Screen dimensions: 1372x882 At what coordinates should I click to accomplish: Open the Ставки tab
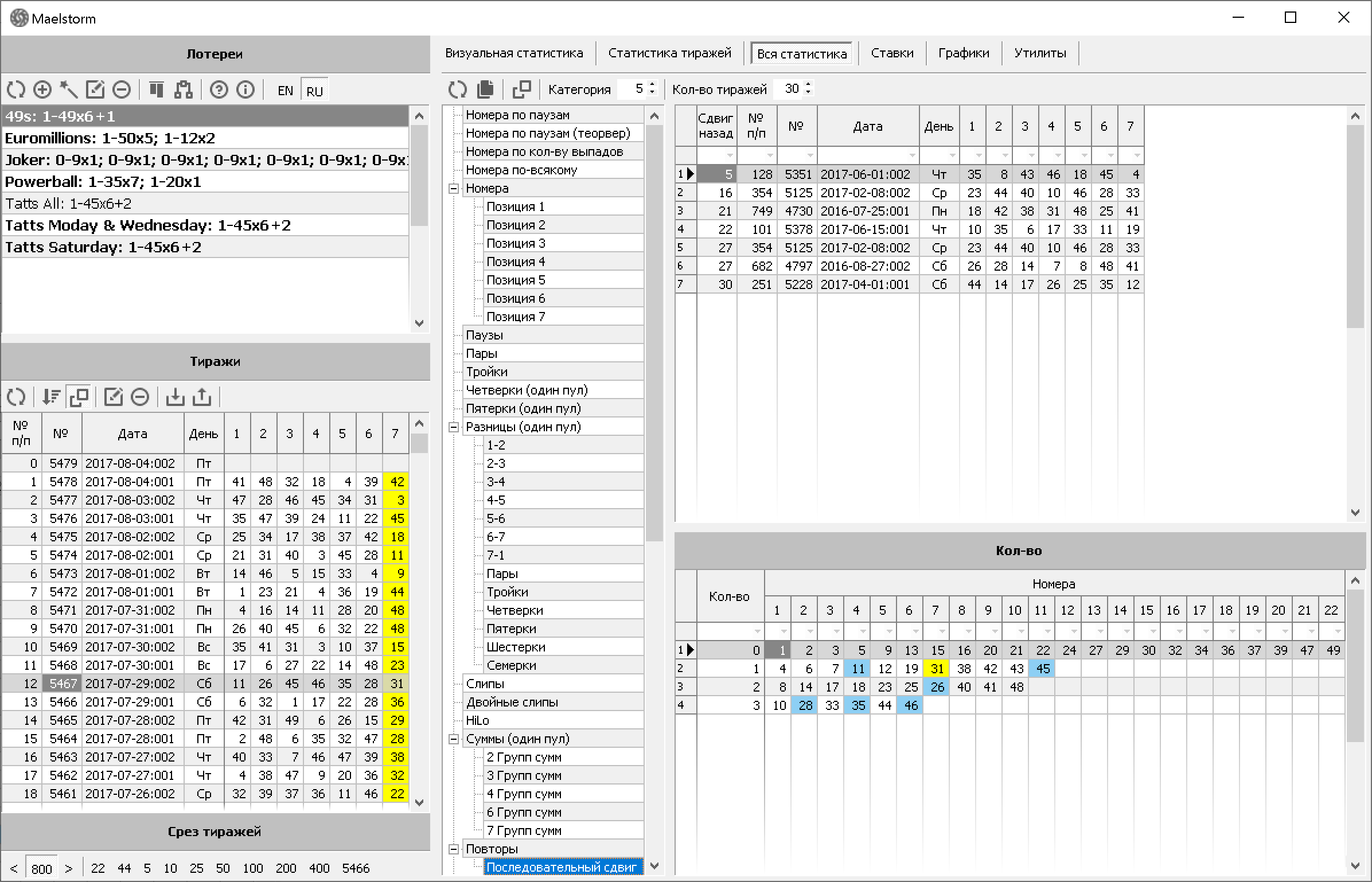tap(892, 53)
